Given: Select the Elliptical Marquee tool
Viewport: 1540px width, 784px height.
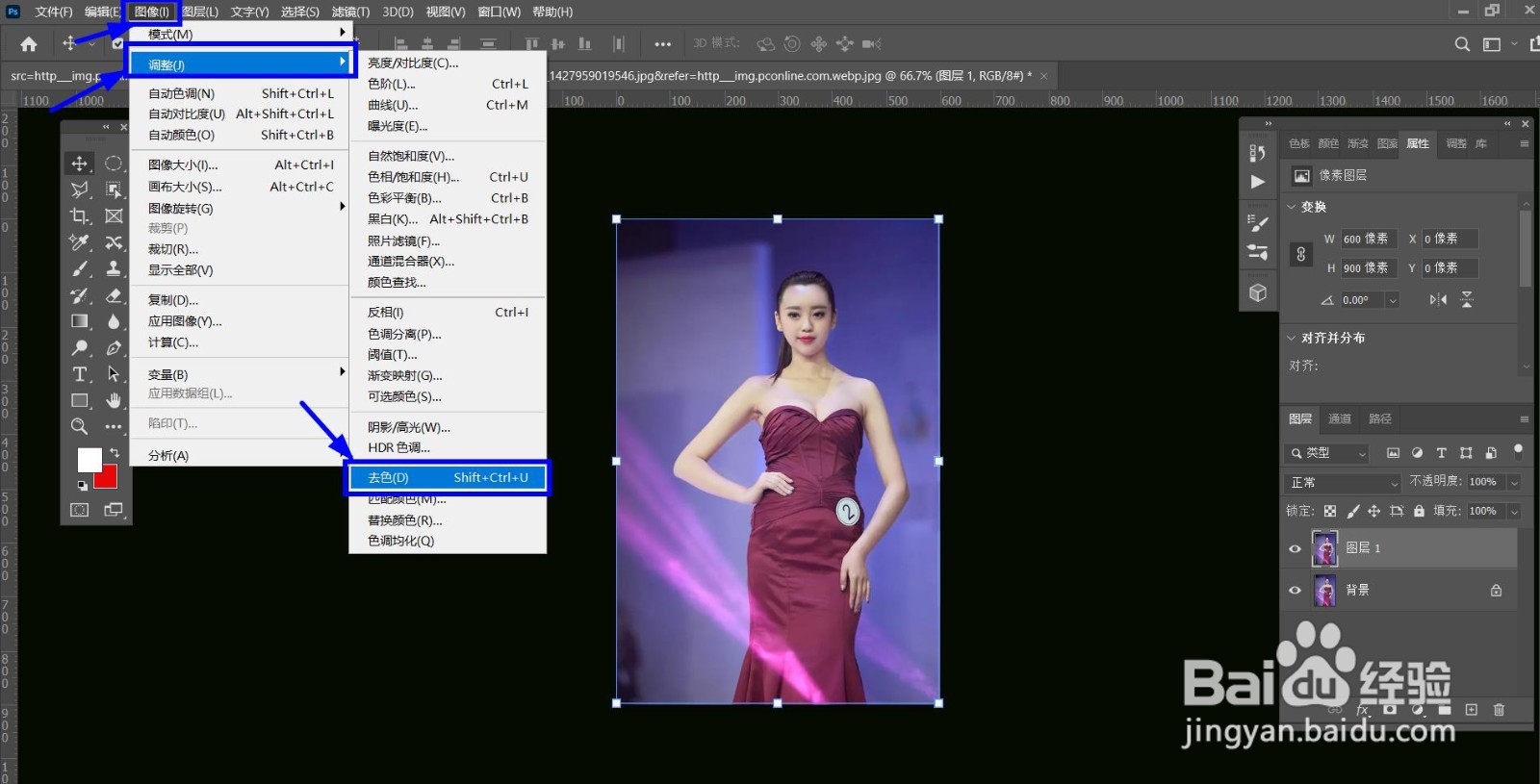Looking at the screenshot, I should pos(114,164).
